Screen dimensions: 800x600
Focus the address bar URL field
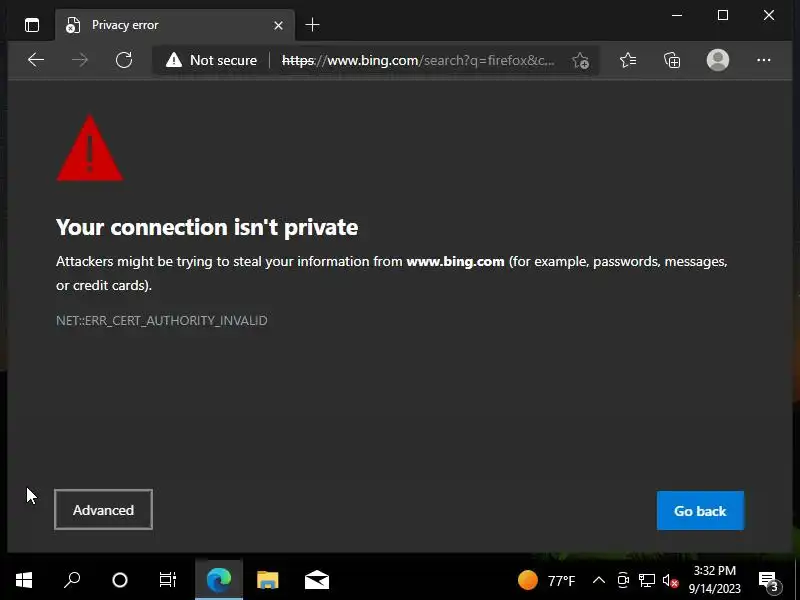tap(418, 60)
